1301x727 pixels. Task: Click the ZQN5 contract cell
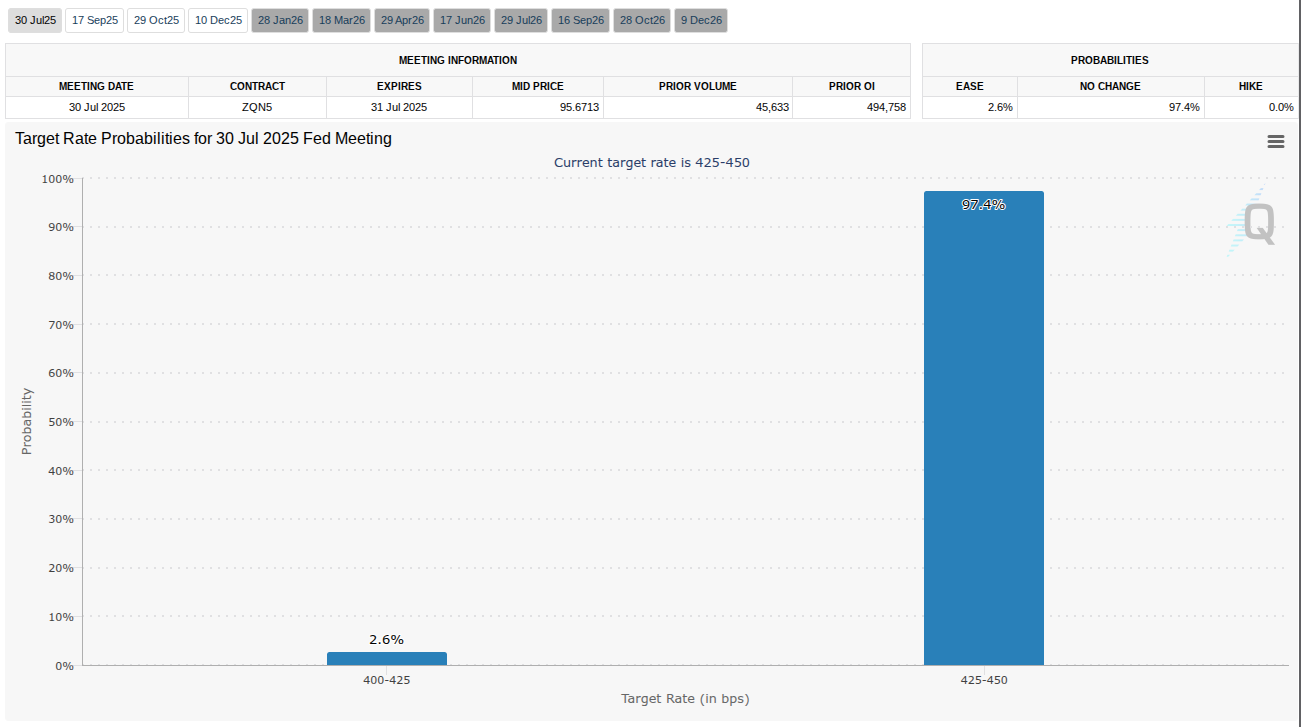coord(257,107)
